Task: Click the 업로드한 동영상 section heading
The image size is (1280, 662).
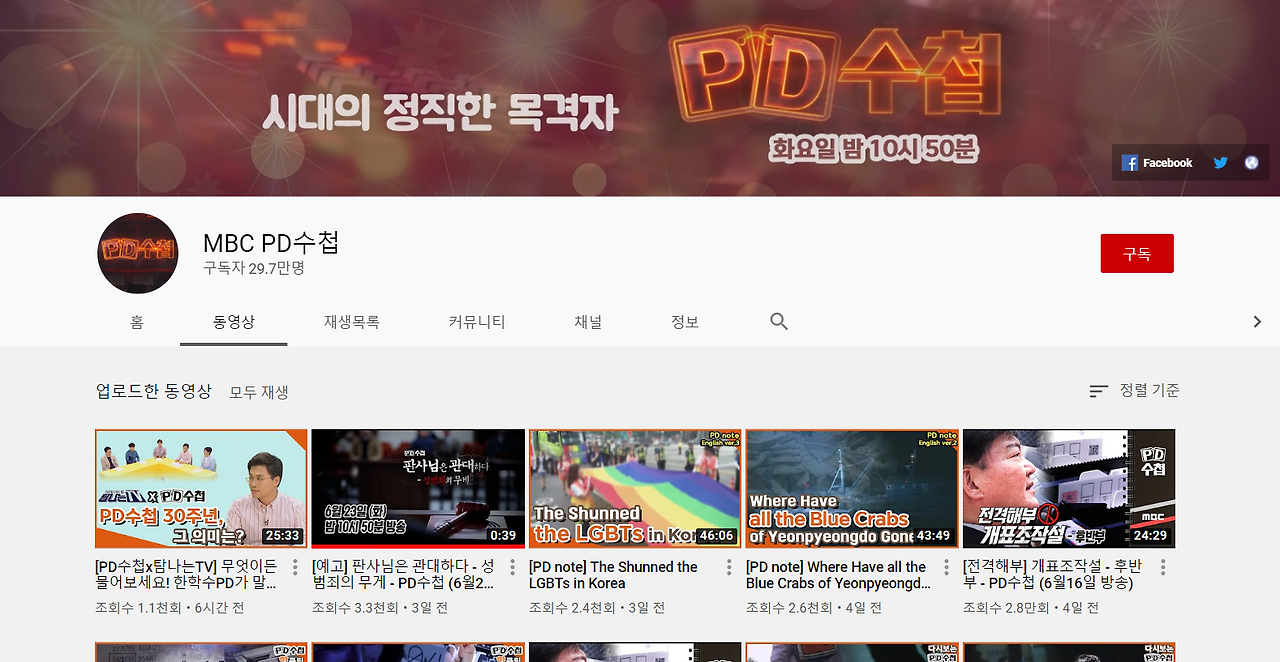Action: click(154, 391)
